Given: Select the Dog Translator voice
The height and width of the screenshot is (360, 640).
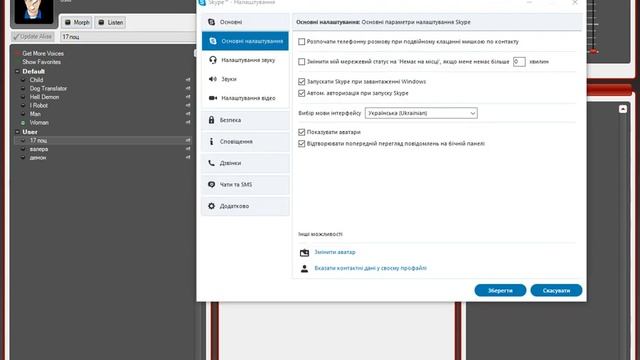Looking at the screenshot, I should pyautogui.click(x=48, y=89).
